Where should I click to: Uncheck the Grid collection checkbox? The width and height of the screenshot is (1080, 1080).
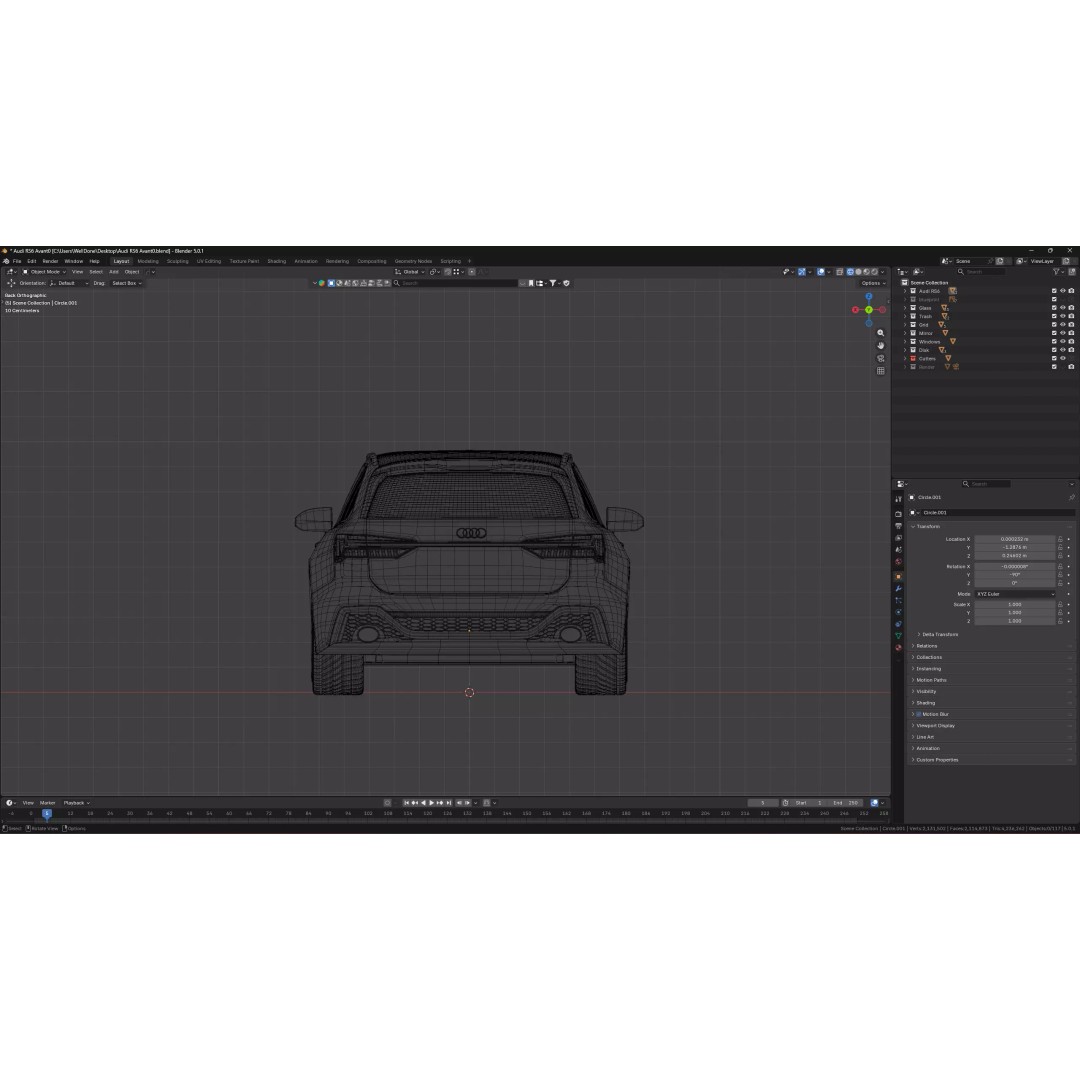[x=1054, y=325]
